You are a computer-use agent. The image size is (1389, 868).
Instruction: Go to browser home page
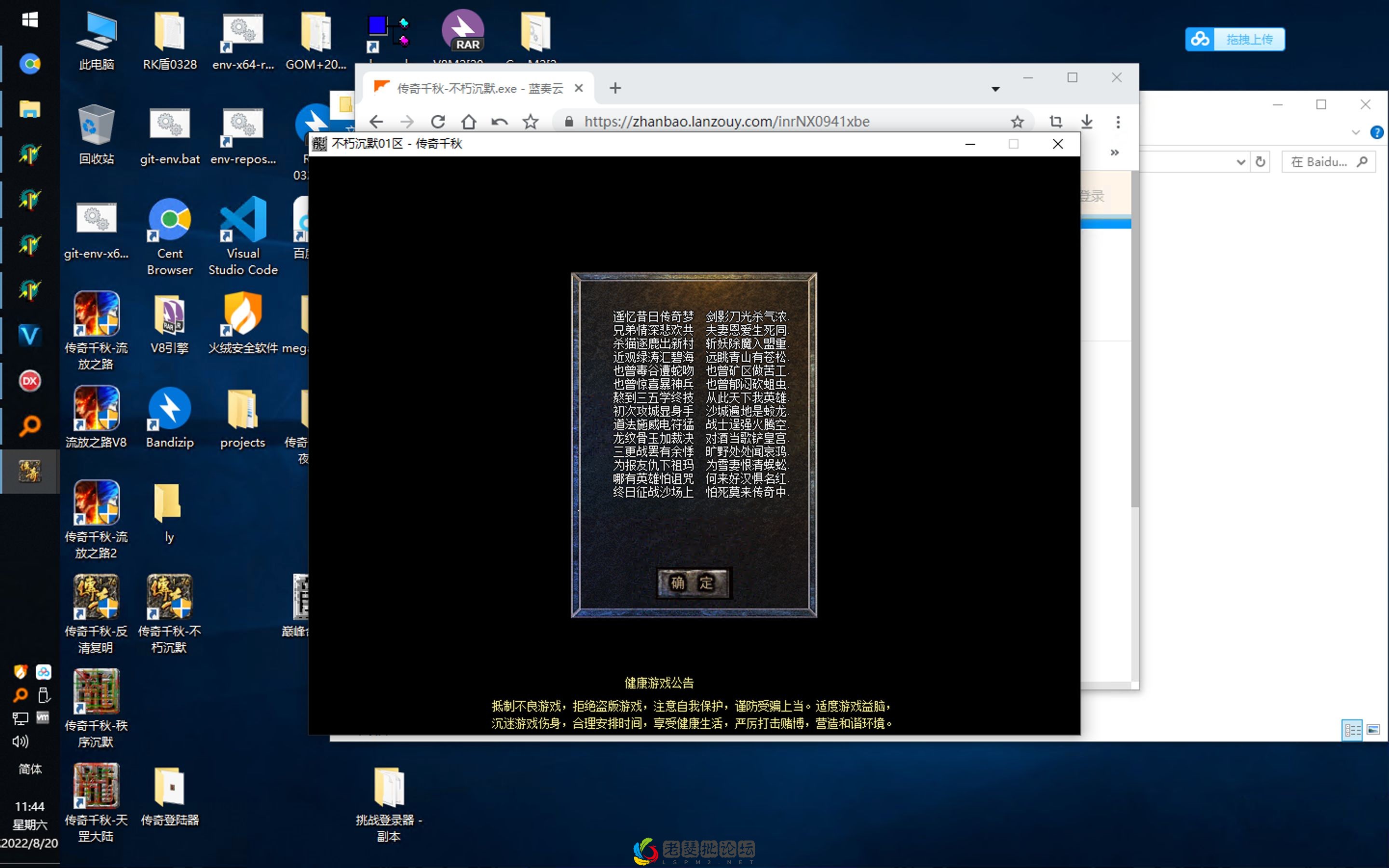pyautogui.click(x=469, y=122)
